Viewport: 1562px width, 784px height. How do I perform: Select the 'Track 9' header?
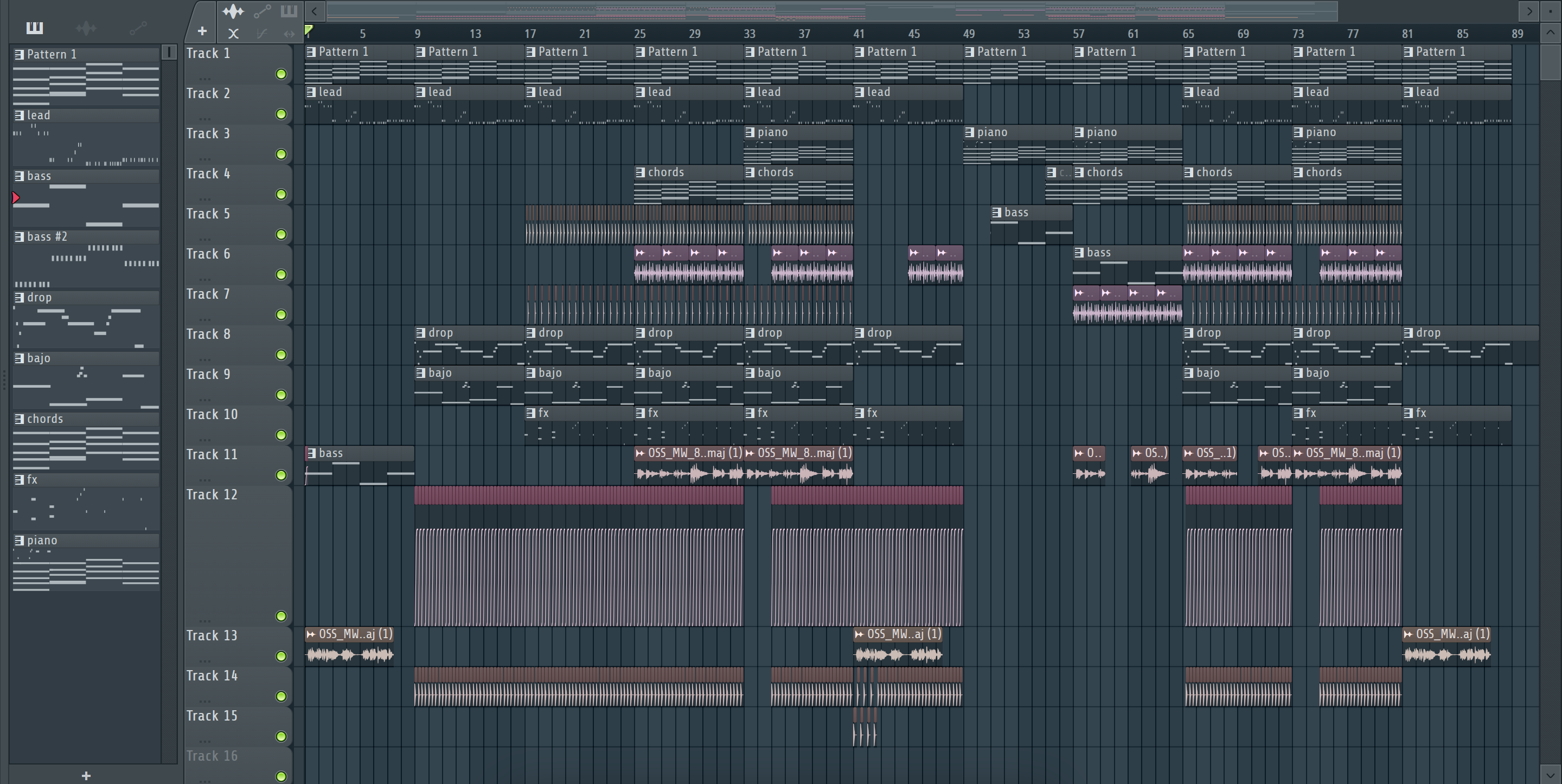pyautogui.click(x=238, y=385)
